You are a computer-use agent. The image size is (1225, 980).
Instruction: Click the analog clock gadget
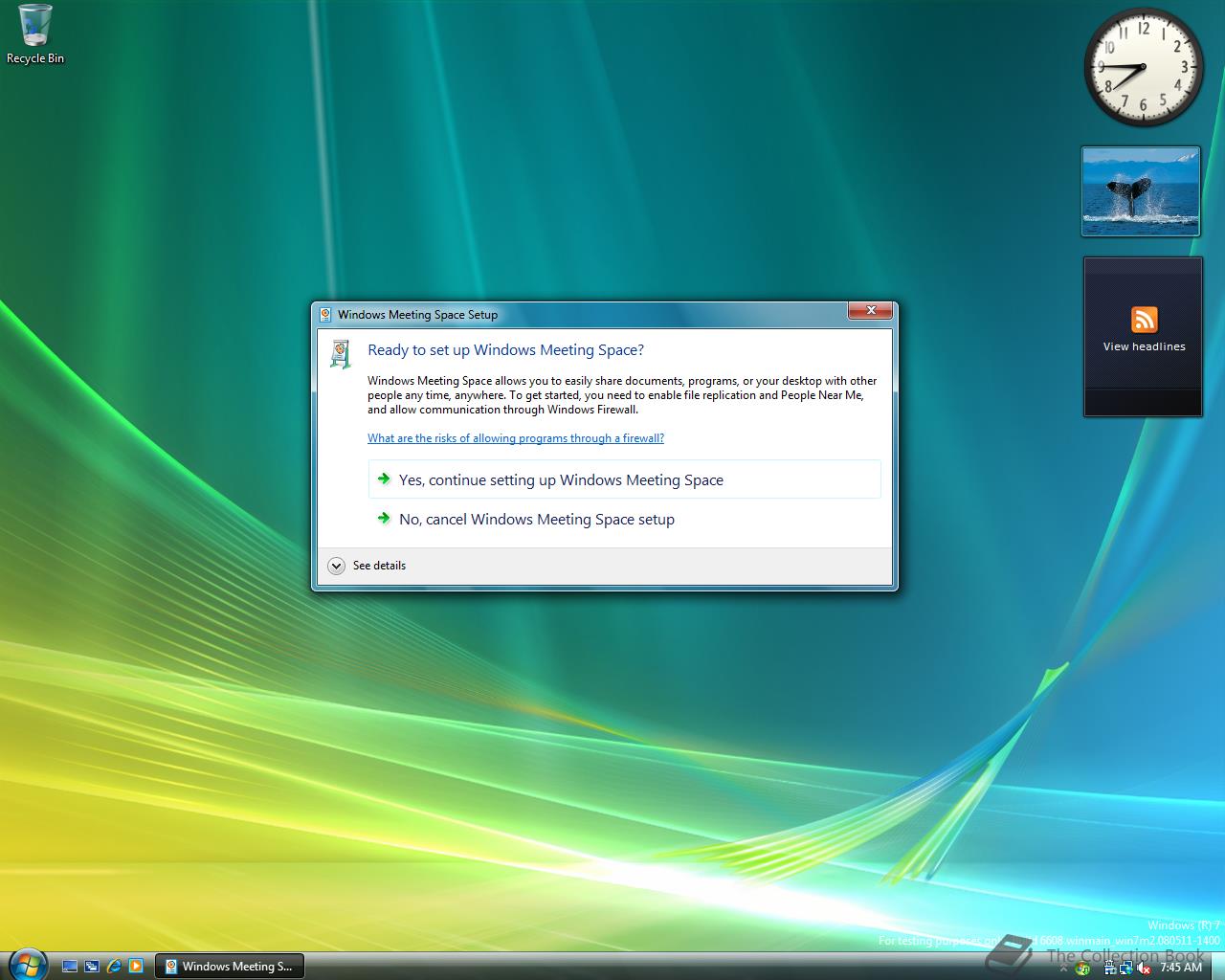coord(1143,67)
